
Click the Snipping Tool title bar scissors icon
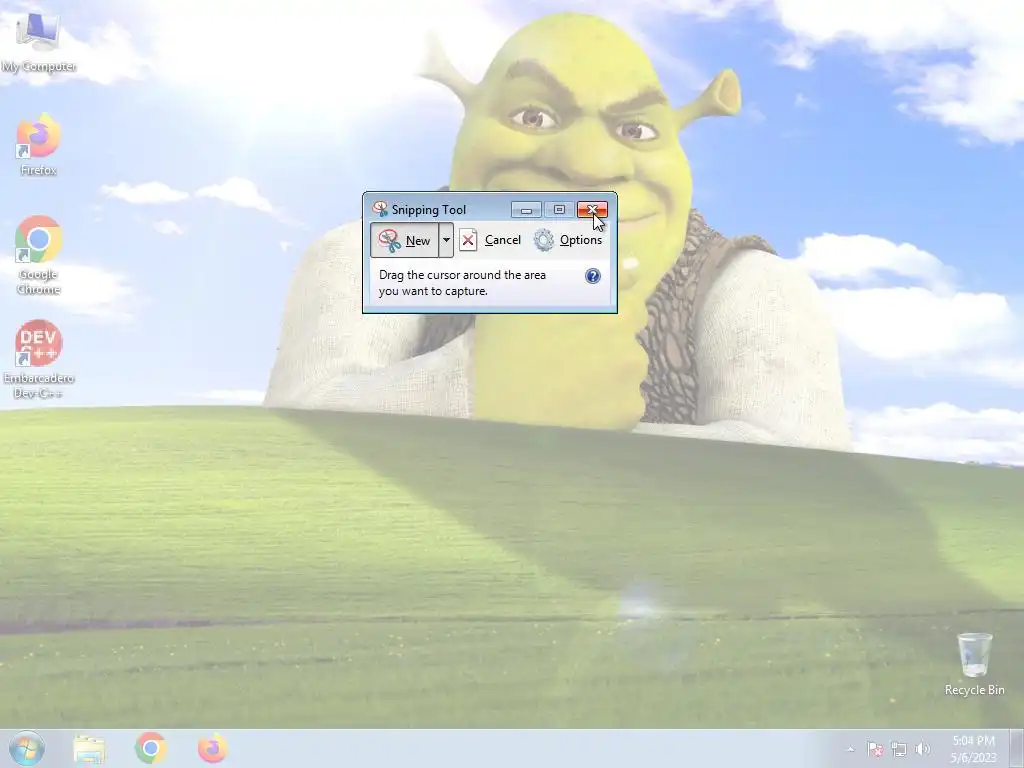pyautogui.click(x=380, y=209)
